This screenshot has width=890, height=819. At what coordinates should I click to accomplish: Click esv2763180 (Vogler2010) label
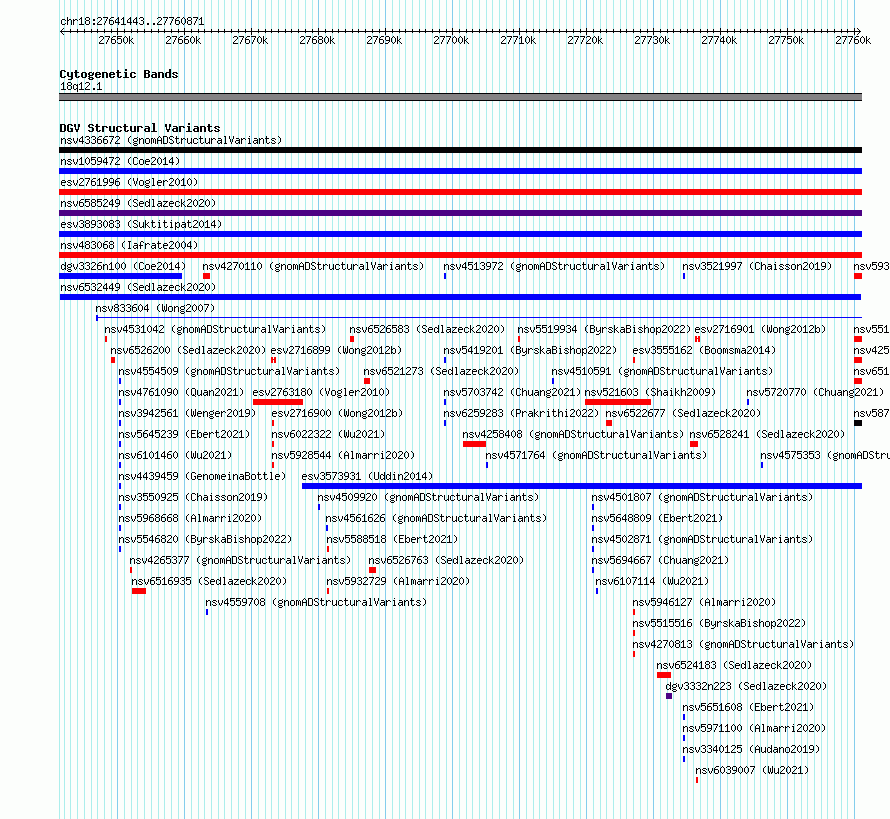(321, 392)
